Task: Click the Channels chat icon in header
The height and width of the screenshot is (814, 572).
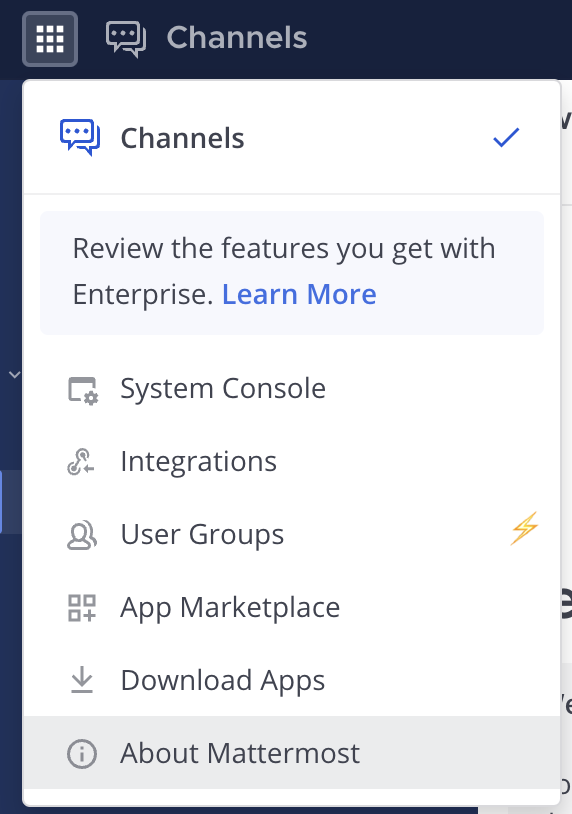Action: [x=126, y=39]
